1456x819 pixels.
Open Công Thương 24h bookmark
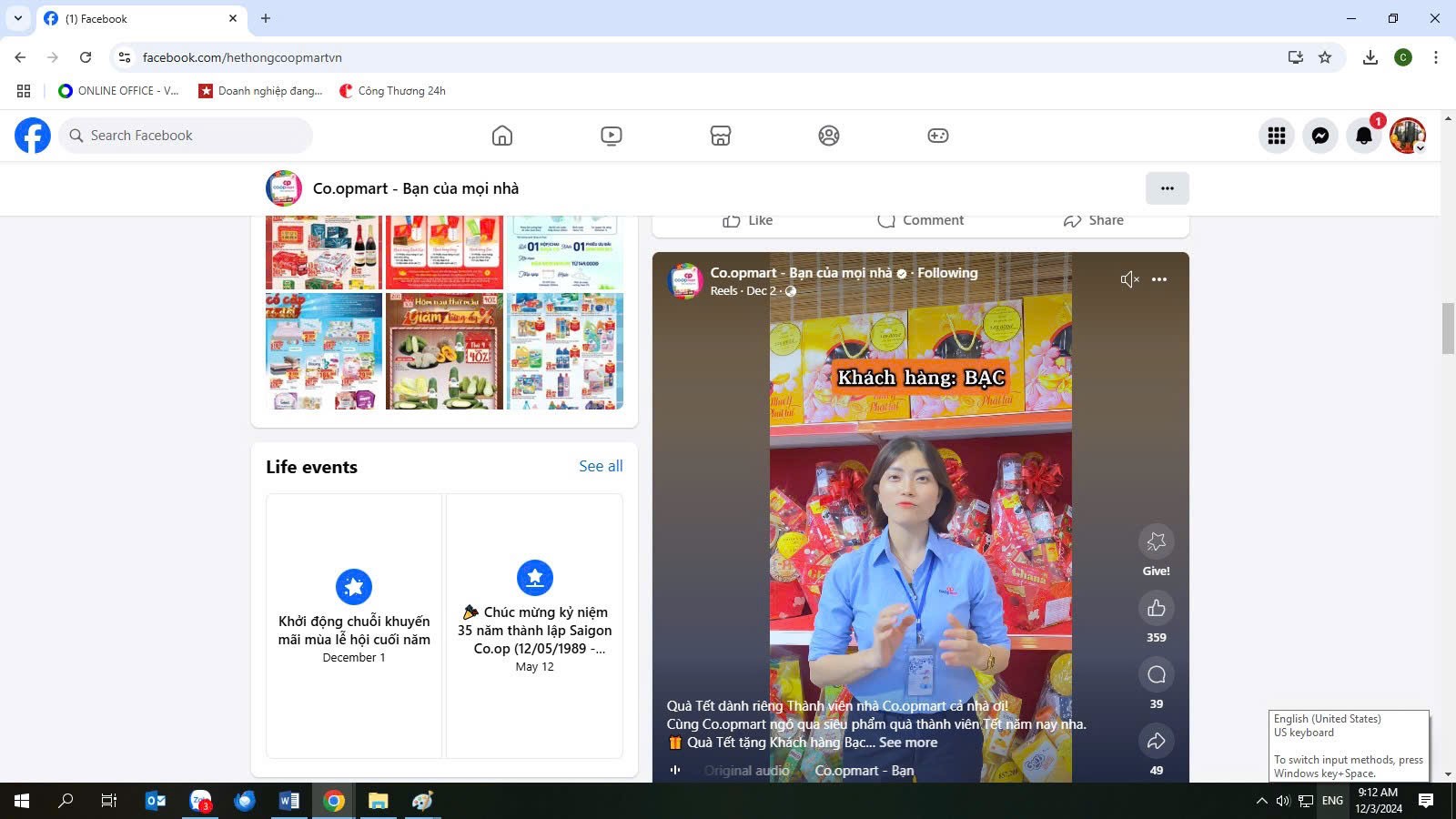pos(392,91)
